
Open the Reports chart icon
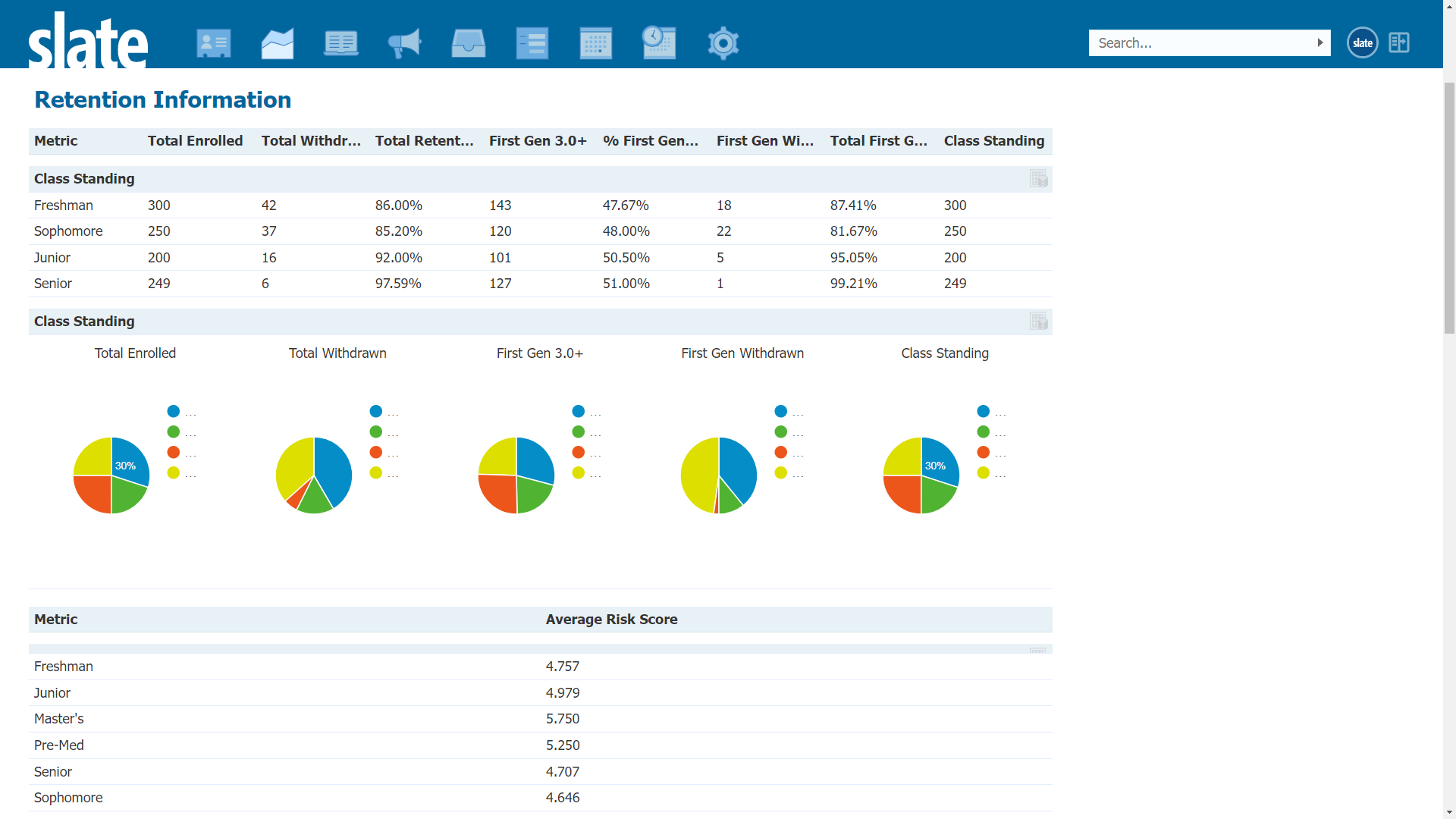(278, 43)
